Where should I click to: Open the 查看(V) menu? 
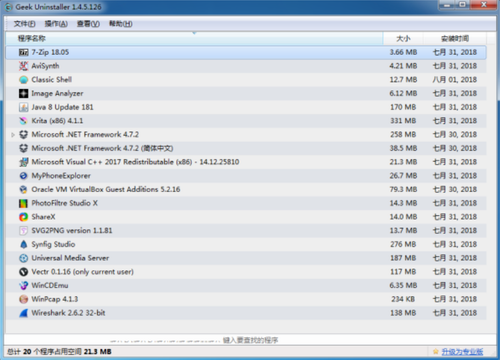[88, 24]
